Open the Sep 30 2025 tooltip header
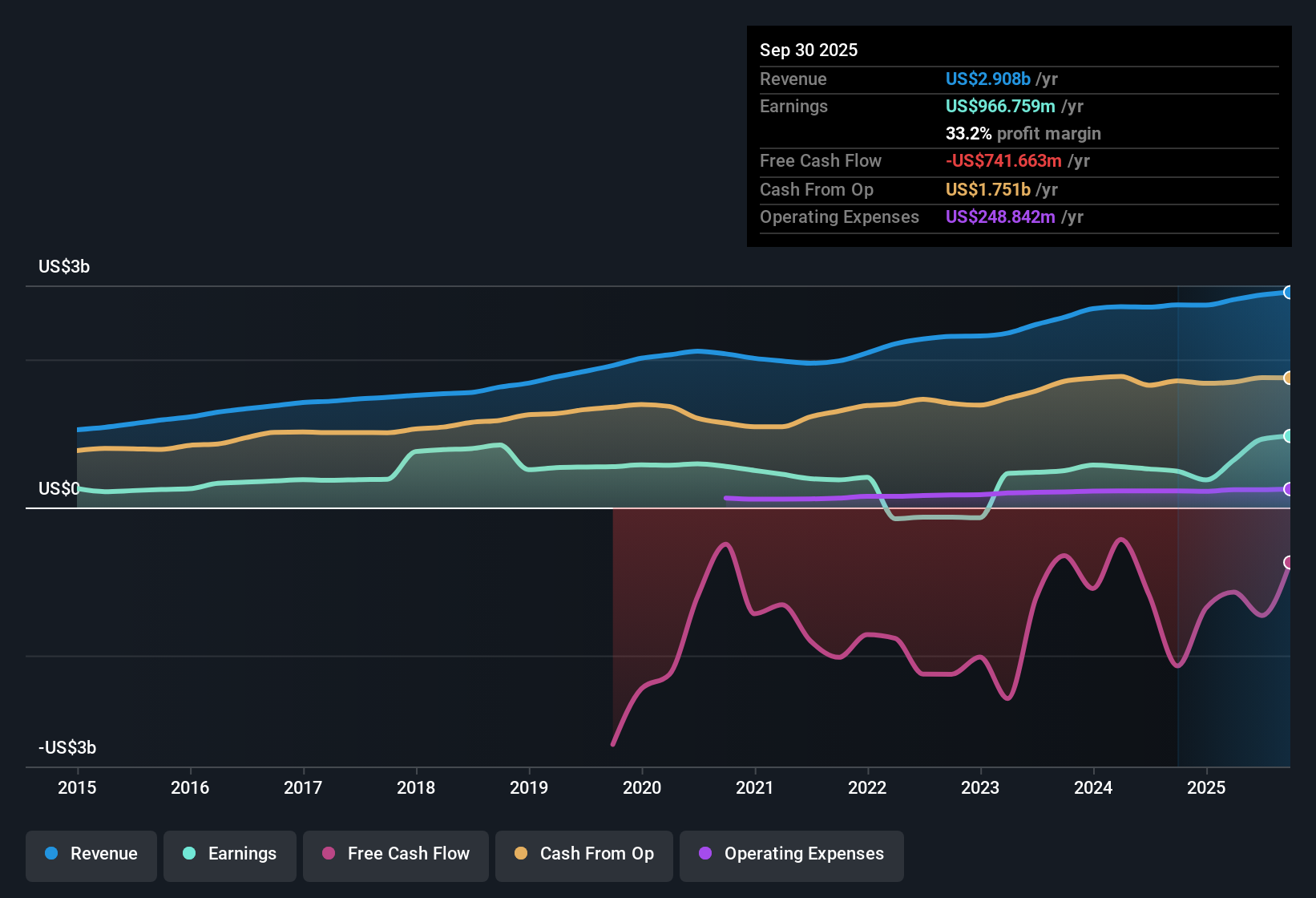This screenshot has height=898, width=1316. click(x=809, y=50)
